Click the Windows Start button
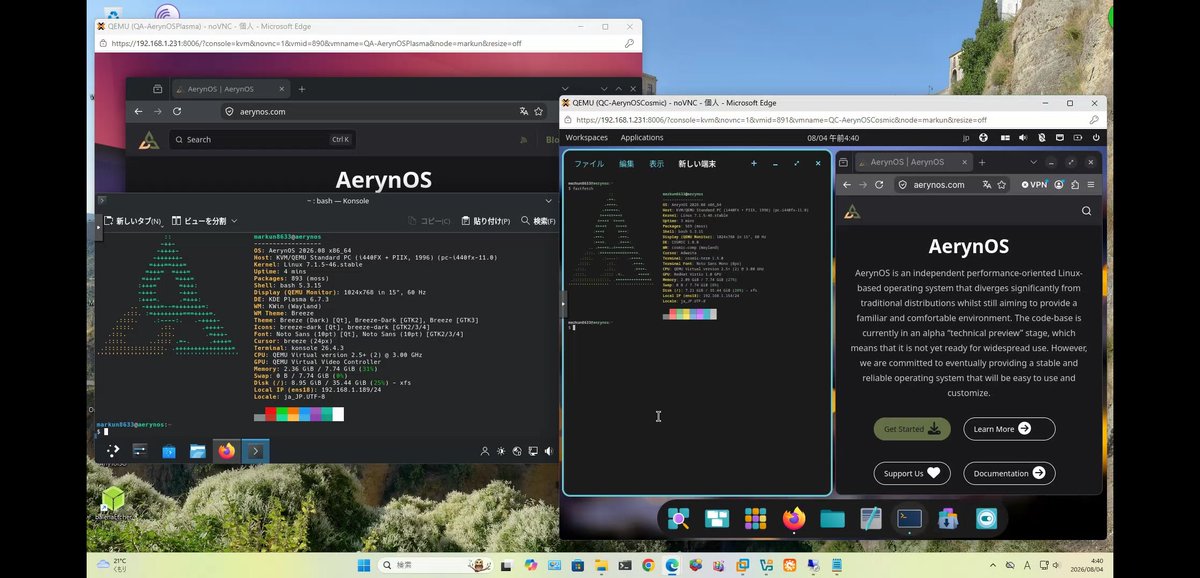 point(362,565)
